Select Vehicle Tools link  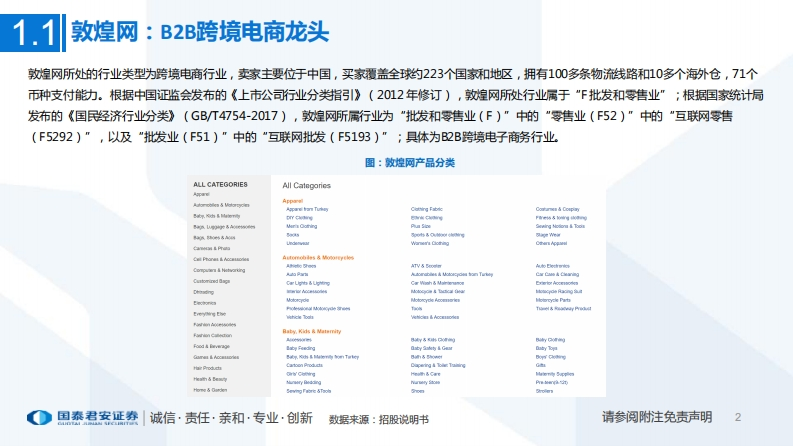(300, 317)
